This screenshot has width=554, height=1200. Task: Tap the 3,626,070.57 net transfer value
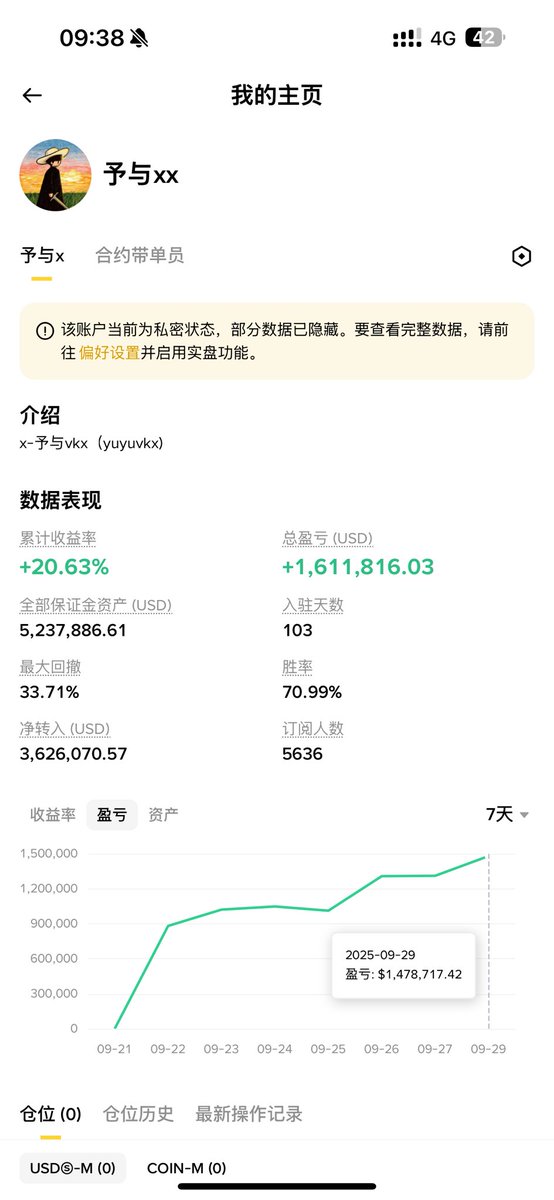[x=73, y=754]
